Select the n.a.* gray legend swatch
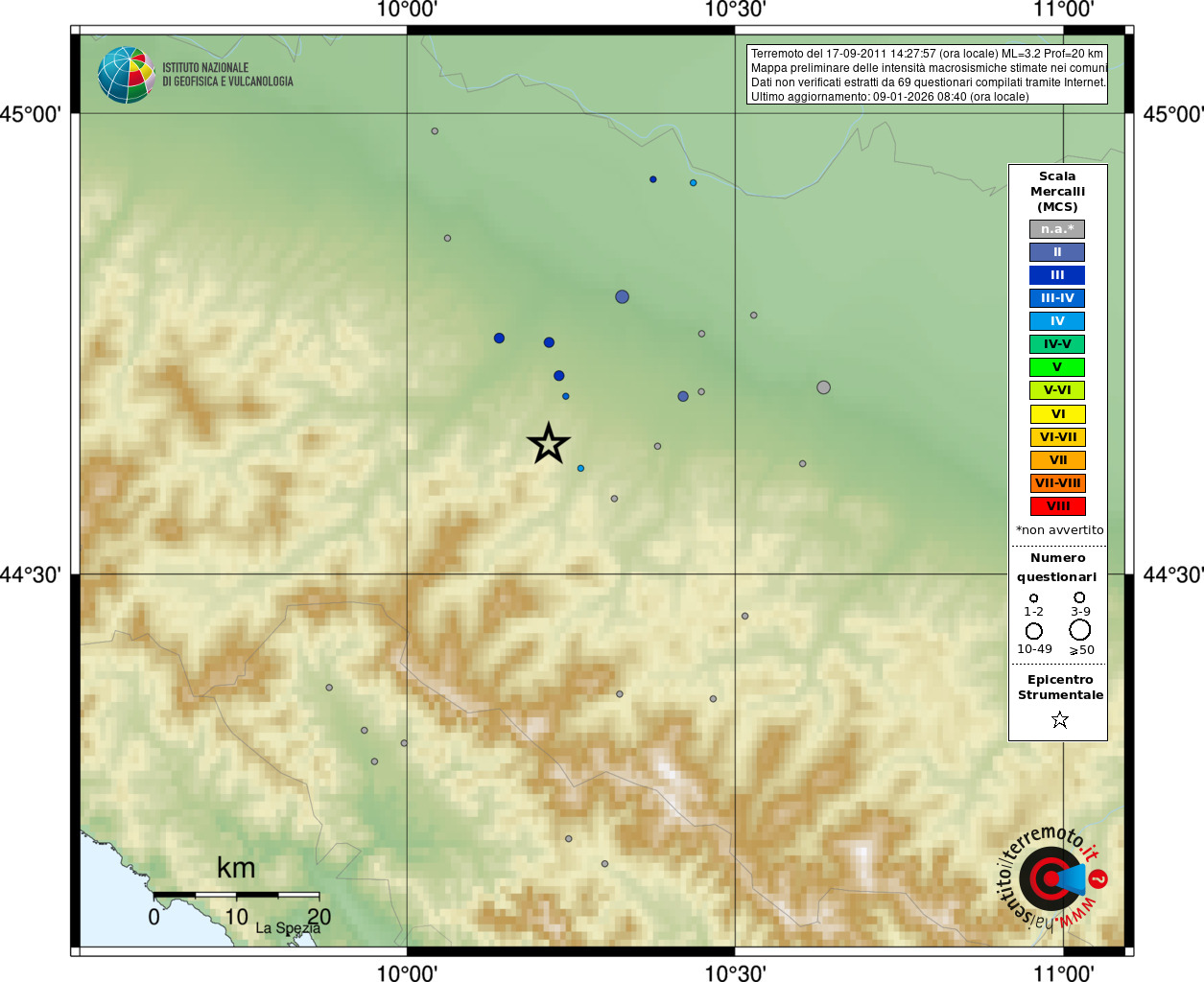 click(x=1057, y=229)
